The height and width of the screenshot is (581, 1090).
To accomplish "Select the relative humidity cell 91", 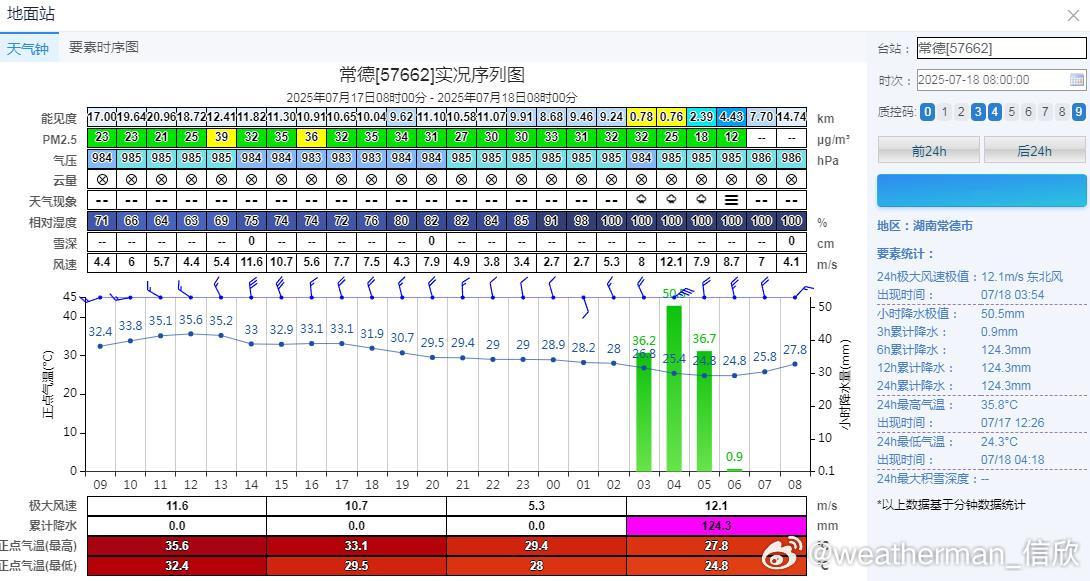I will click(551, 221).
